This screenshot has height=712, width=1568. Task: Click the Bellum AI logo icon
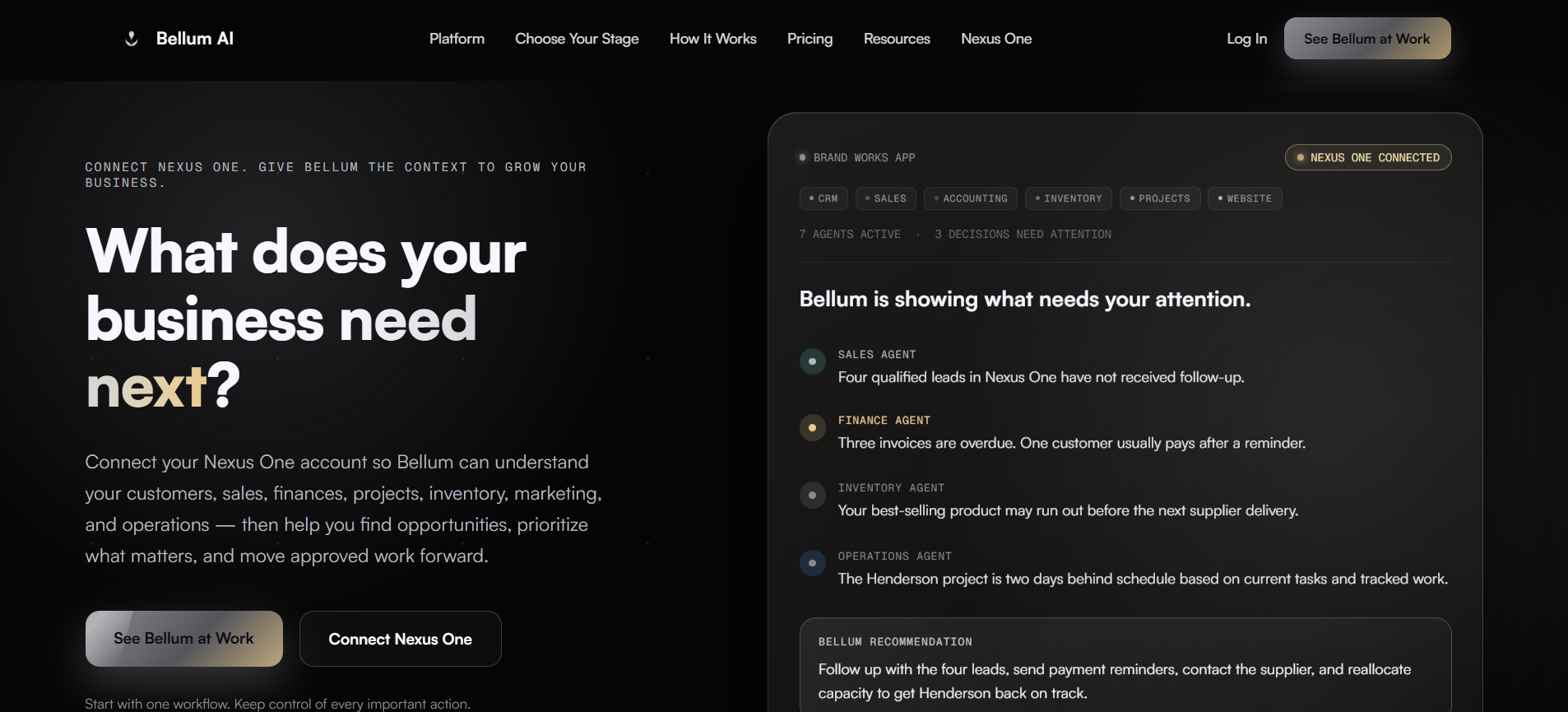132,39
